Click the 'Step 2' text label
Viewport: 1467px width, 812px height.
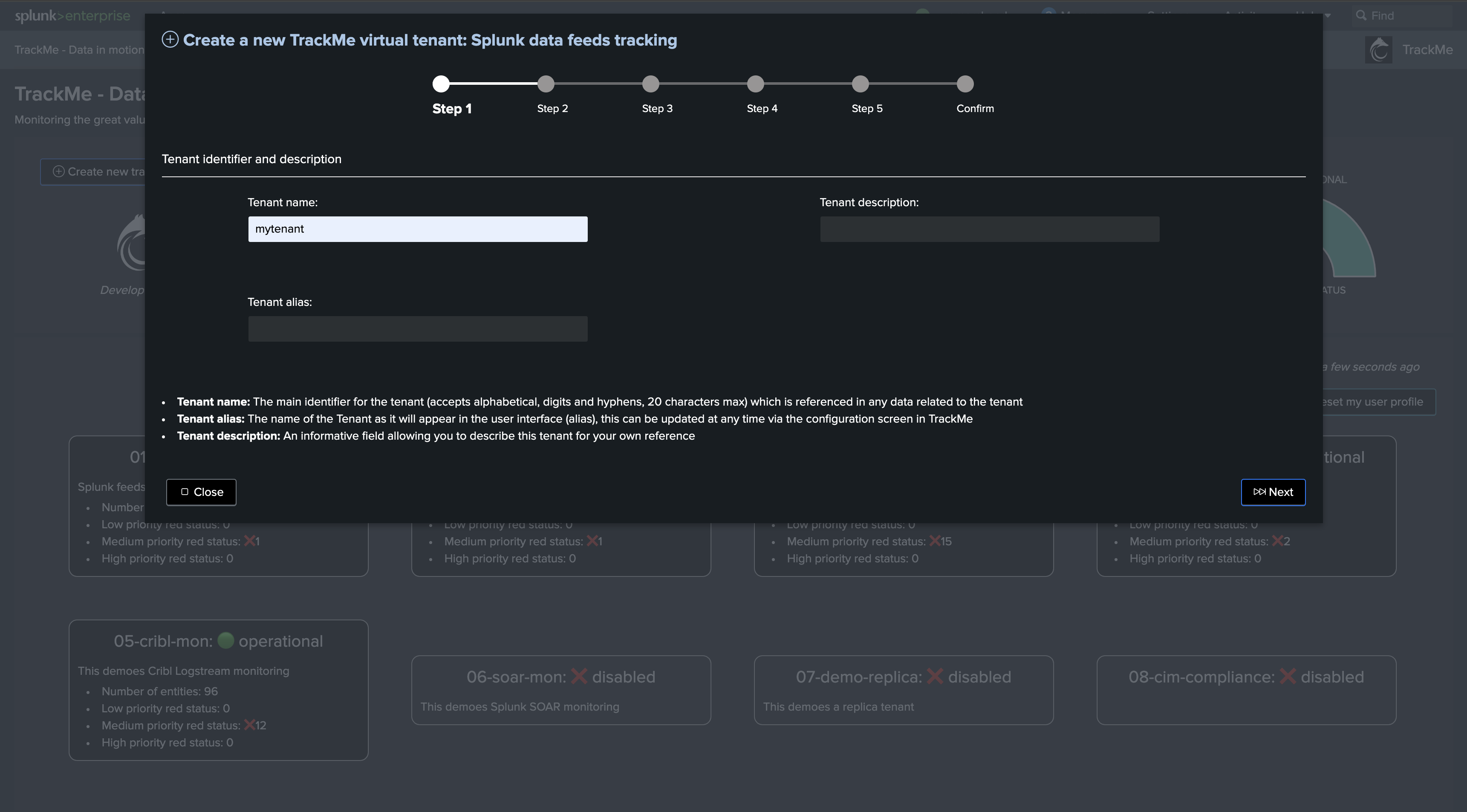(x=552, y=108)
